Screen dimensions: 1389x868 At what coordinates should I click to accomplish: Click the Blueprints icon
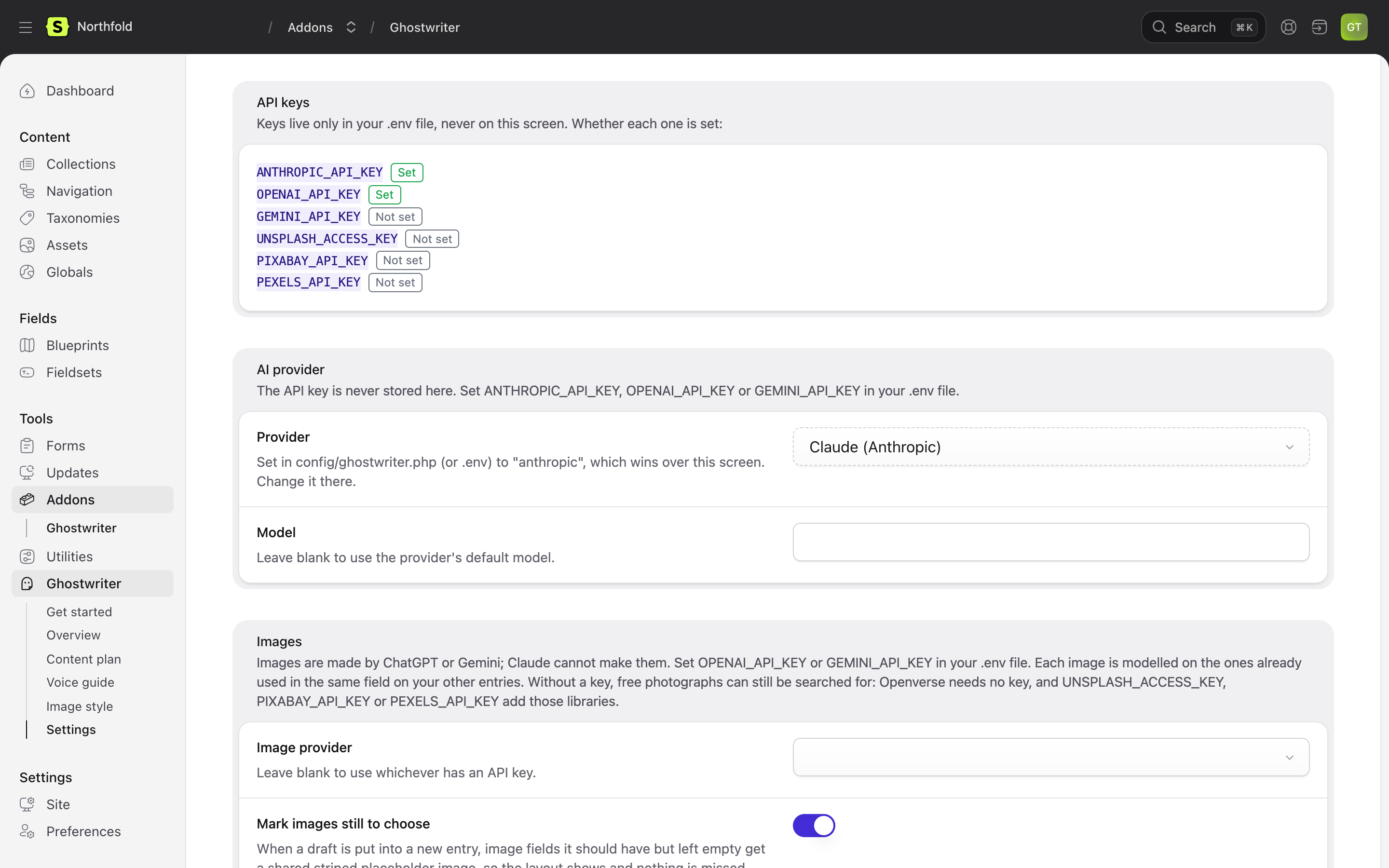pos(27,345)
